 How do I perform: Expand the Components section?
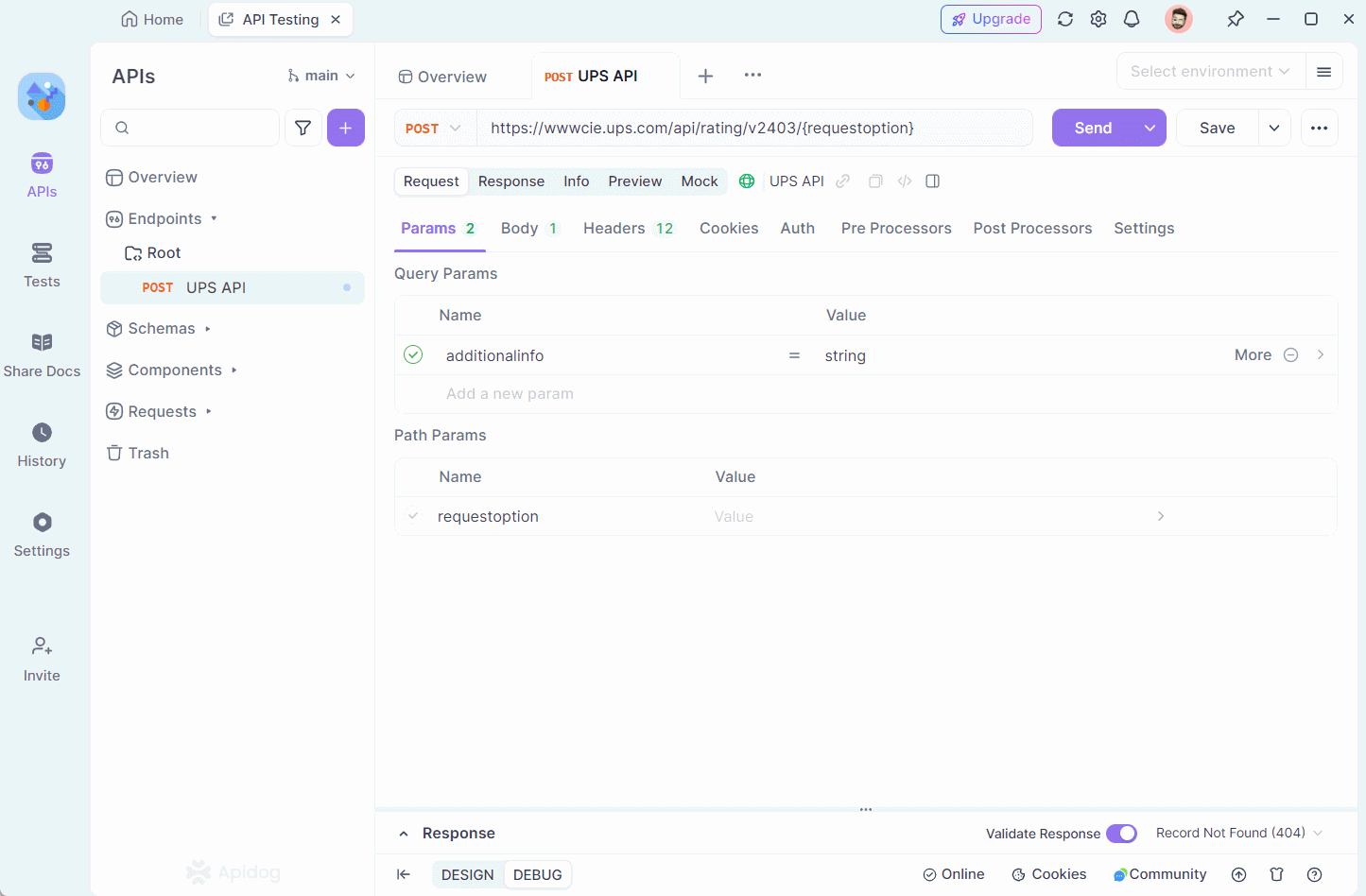click(x=234, y=370)
